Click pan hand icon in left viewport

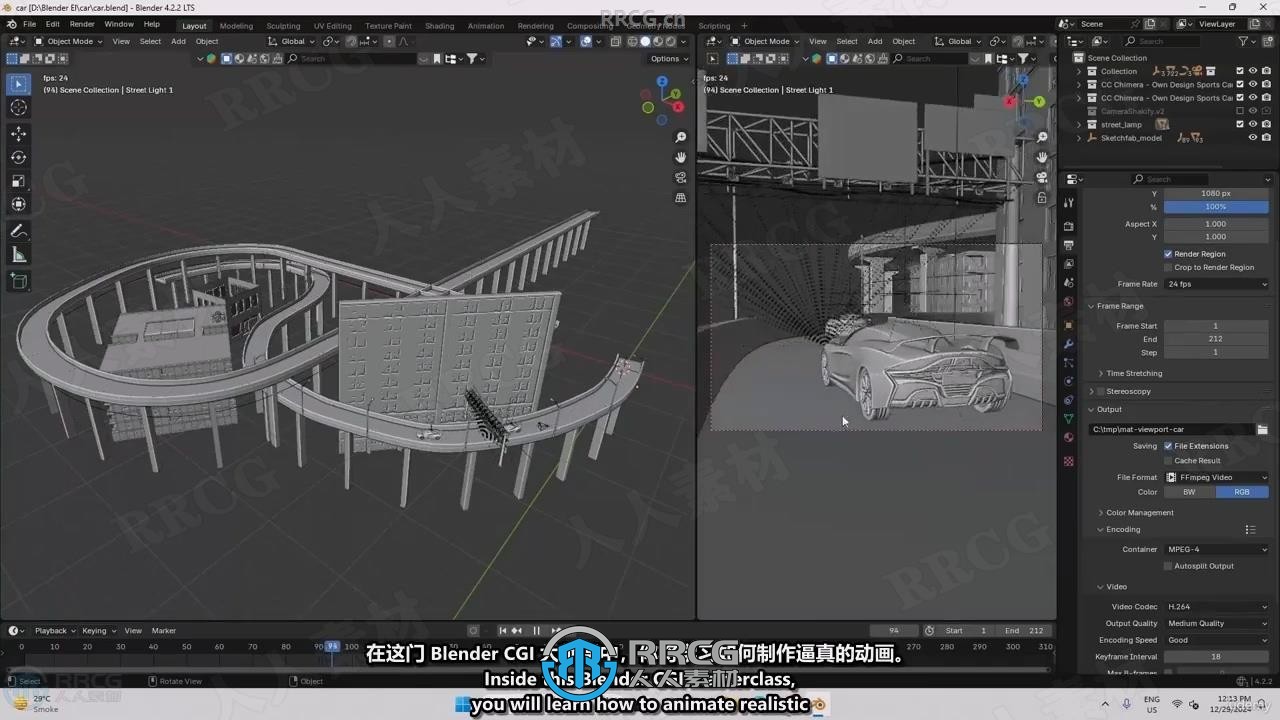click(681, 157)
